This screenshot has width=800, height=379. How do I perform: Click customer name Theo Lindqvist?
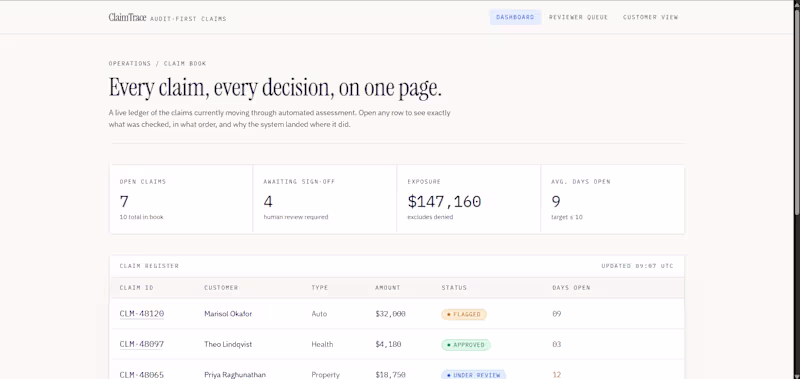(x=228, y=344)
